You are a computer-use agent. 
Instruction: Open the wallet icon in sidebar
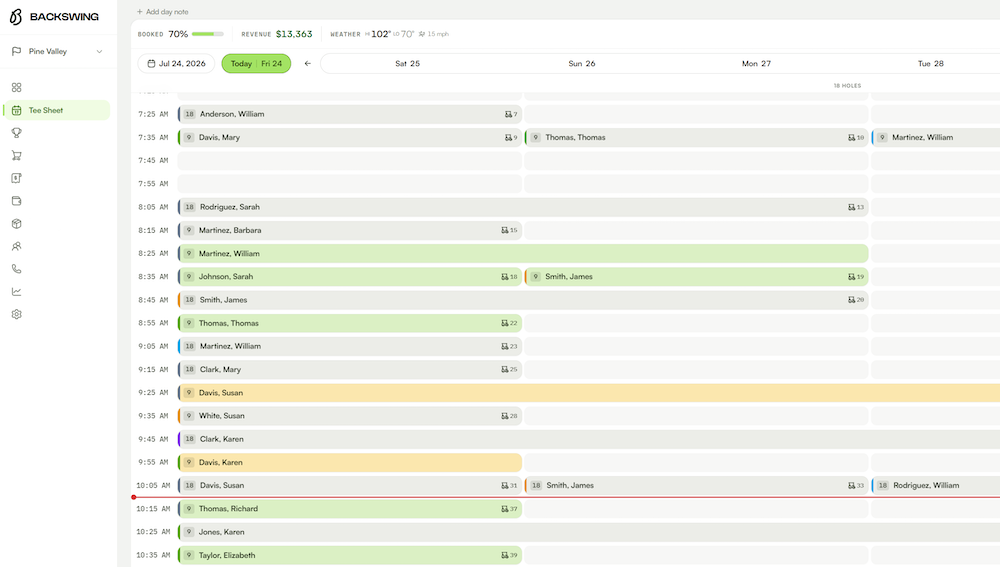pos(17,201)
